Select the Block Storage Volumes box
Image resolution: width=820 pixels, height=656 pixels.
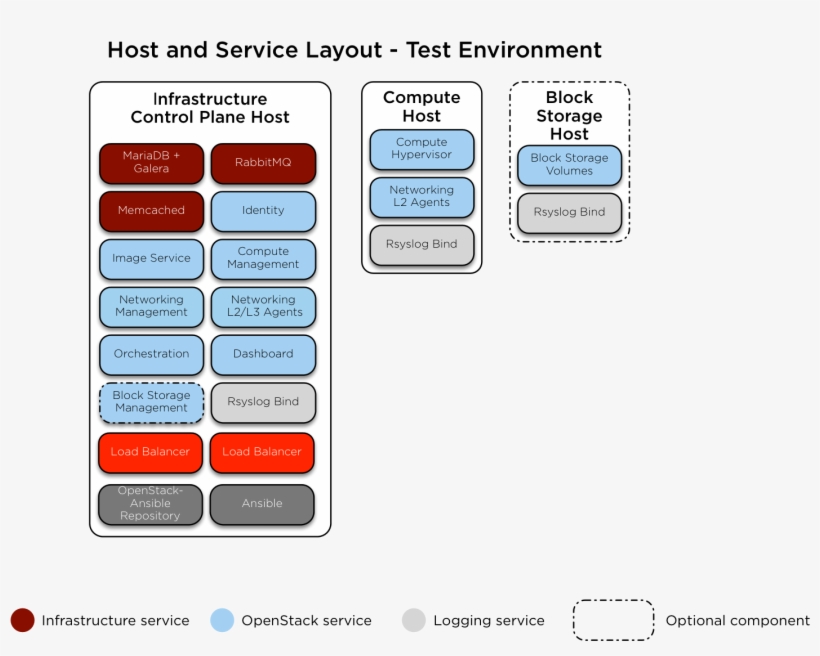click(570, 165)
